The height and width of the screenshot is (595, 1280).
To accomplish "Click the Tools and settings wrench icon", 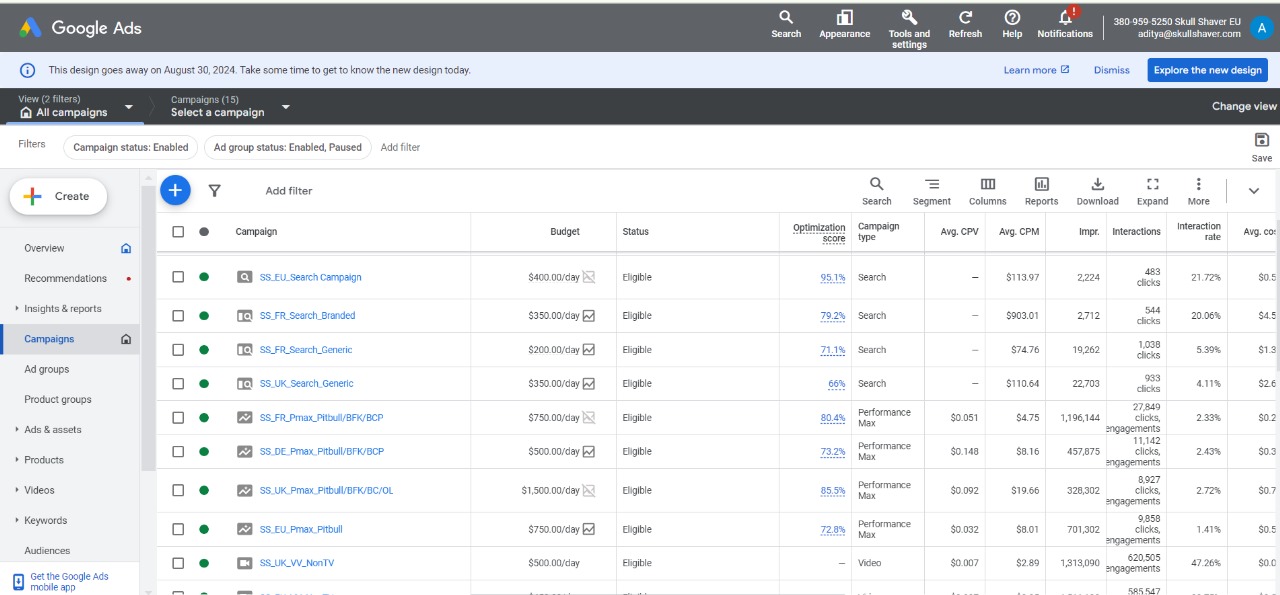I will coord(909,18).
